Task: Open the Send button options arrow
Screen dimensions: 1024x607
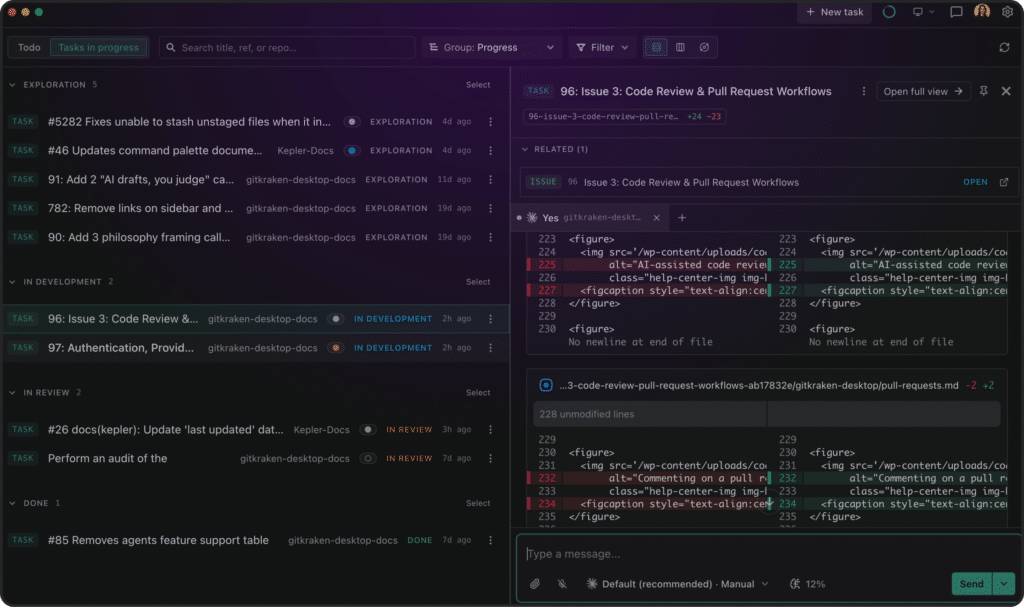Action: (1004, 583)
